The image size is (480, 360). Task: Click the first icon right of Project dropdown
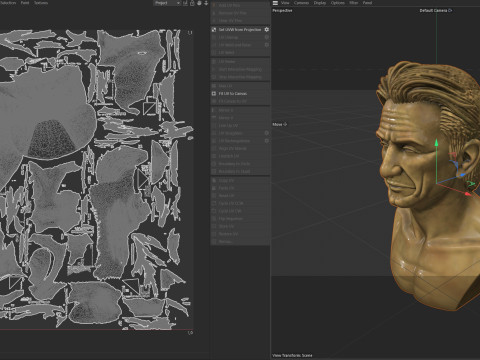coord(186,3)
